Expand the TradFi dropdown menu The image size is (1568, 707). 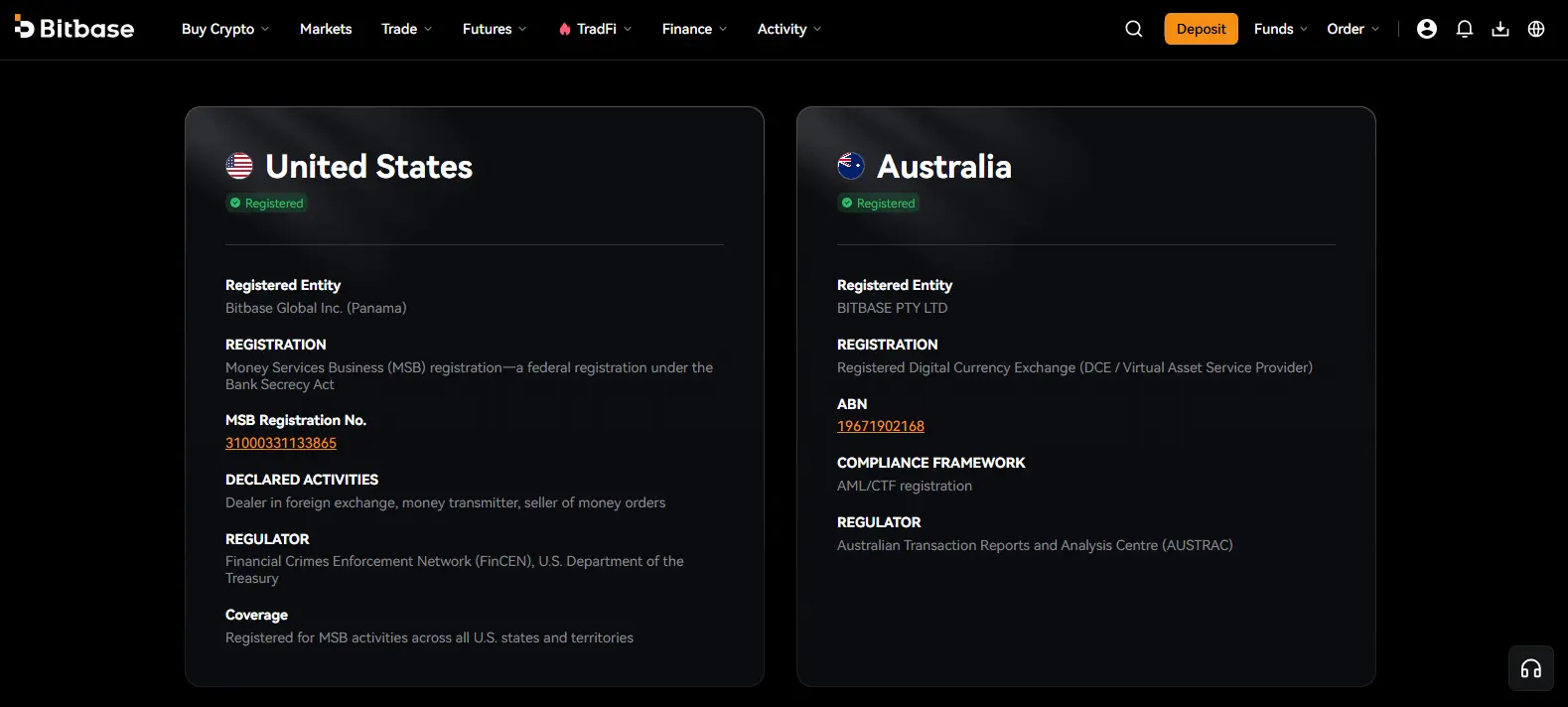(x=595, y=29)
